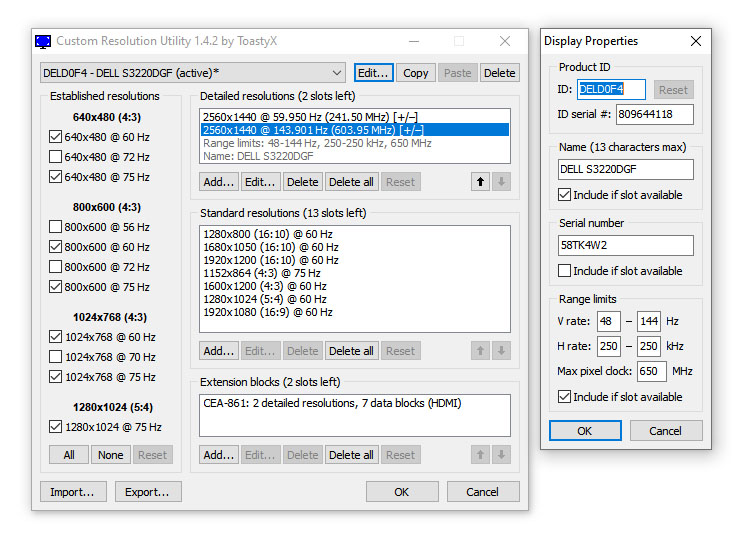
Task: Add a detailed resolution
Action: pos(219,182)
